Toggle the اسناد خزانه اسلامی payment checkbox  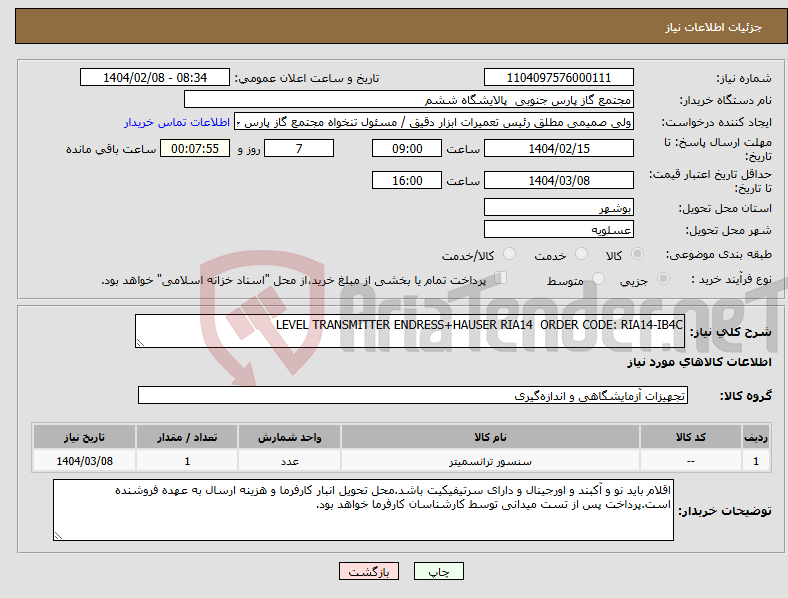click(501, 278)
